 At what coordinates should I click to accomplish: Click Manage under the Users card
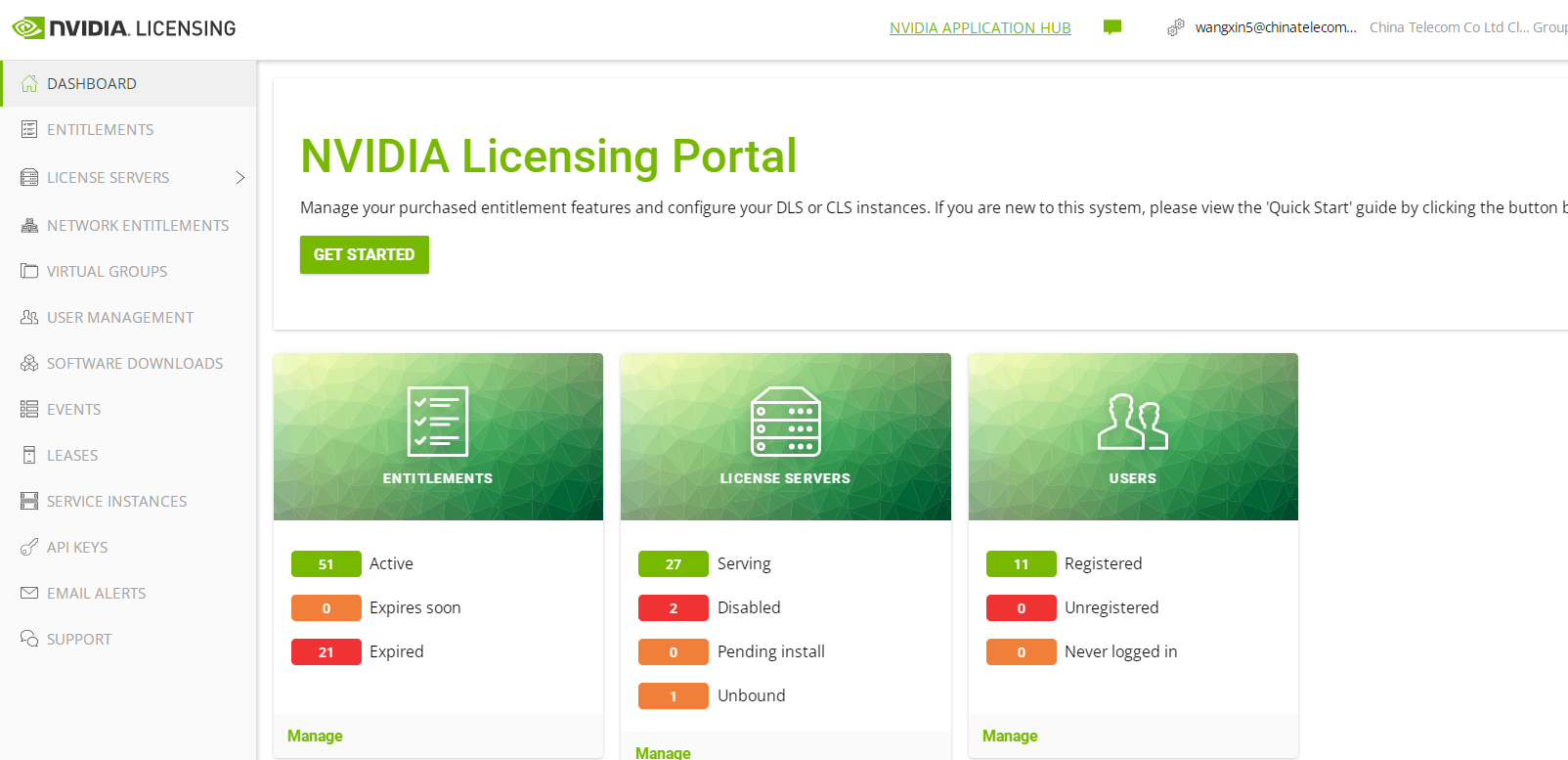click(1010, 736)
